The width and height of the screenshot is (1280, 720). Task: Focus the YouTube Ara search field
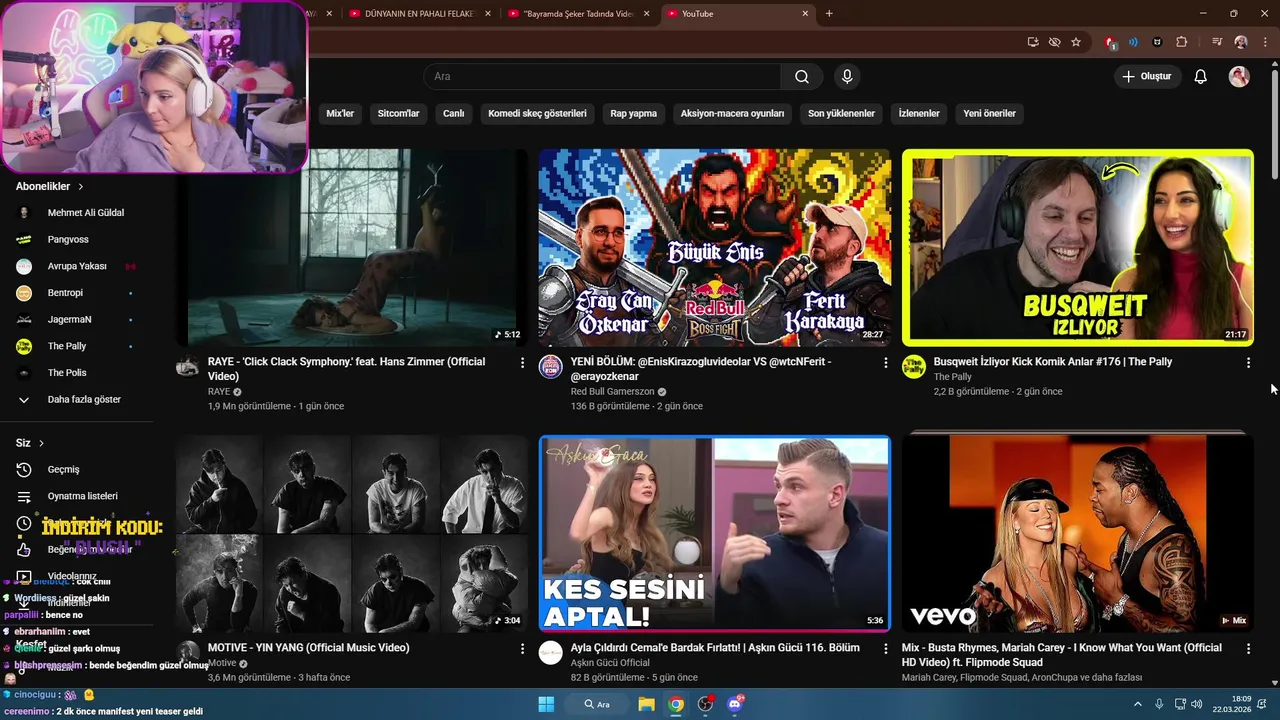[x=603, y=77]
